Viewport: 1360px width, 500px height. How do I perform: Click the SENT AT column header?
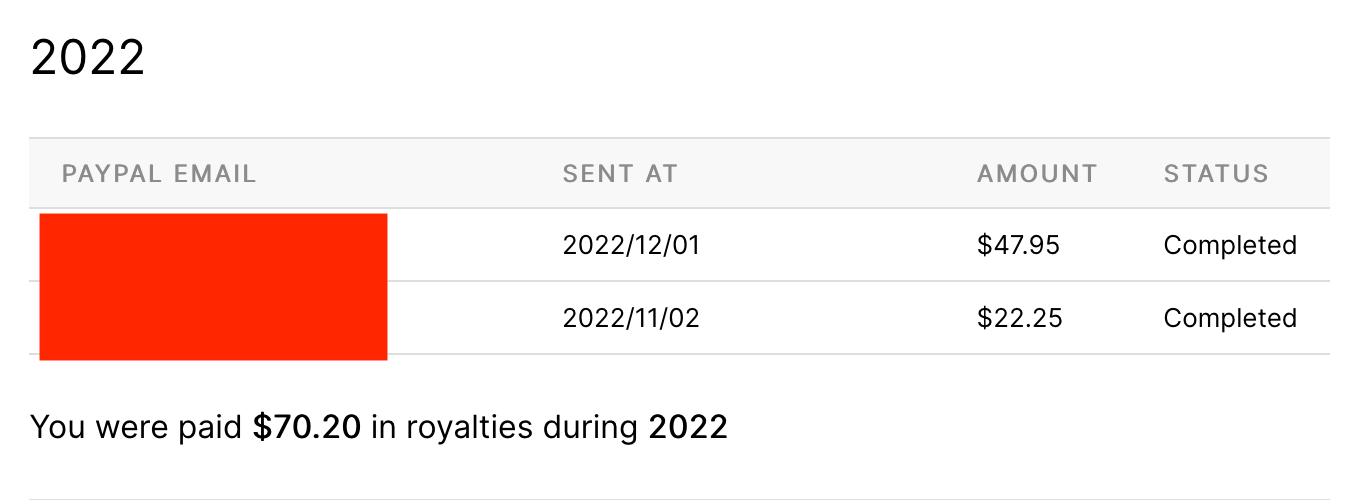coord(620,174)
